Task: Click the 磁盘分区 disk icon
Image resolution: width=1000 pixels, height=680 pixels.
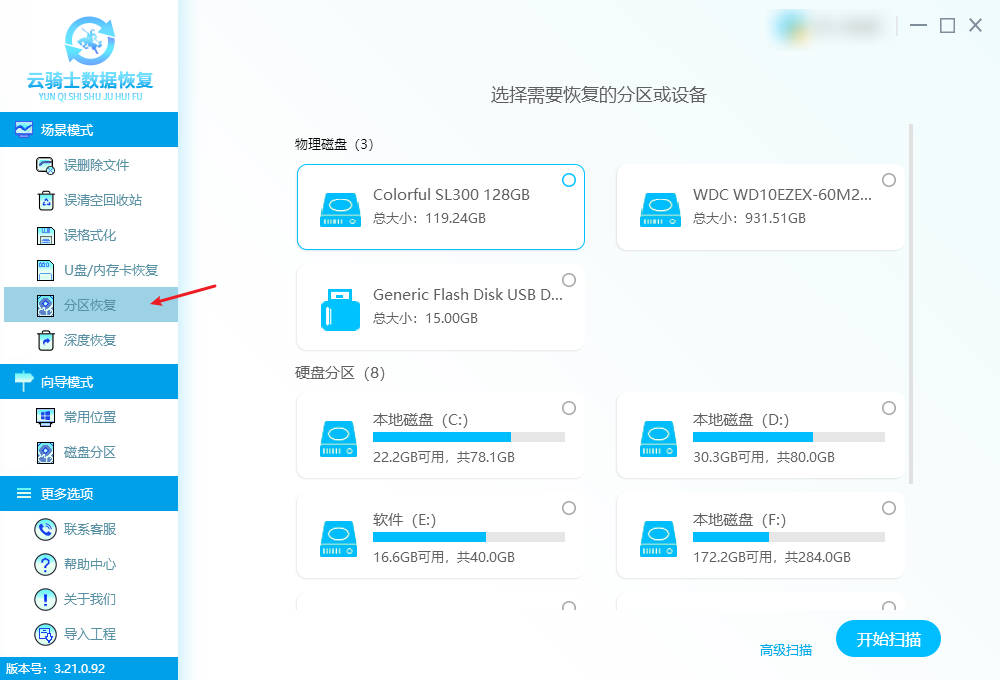Action: coord(45,452)
